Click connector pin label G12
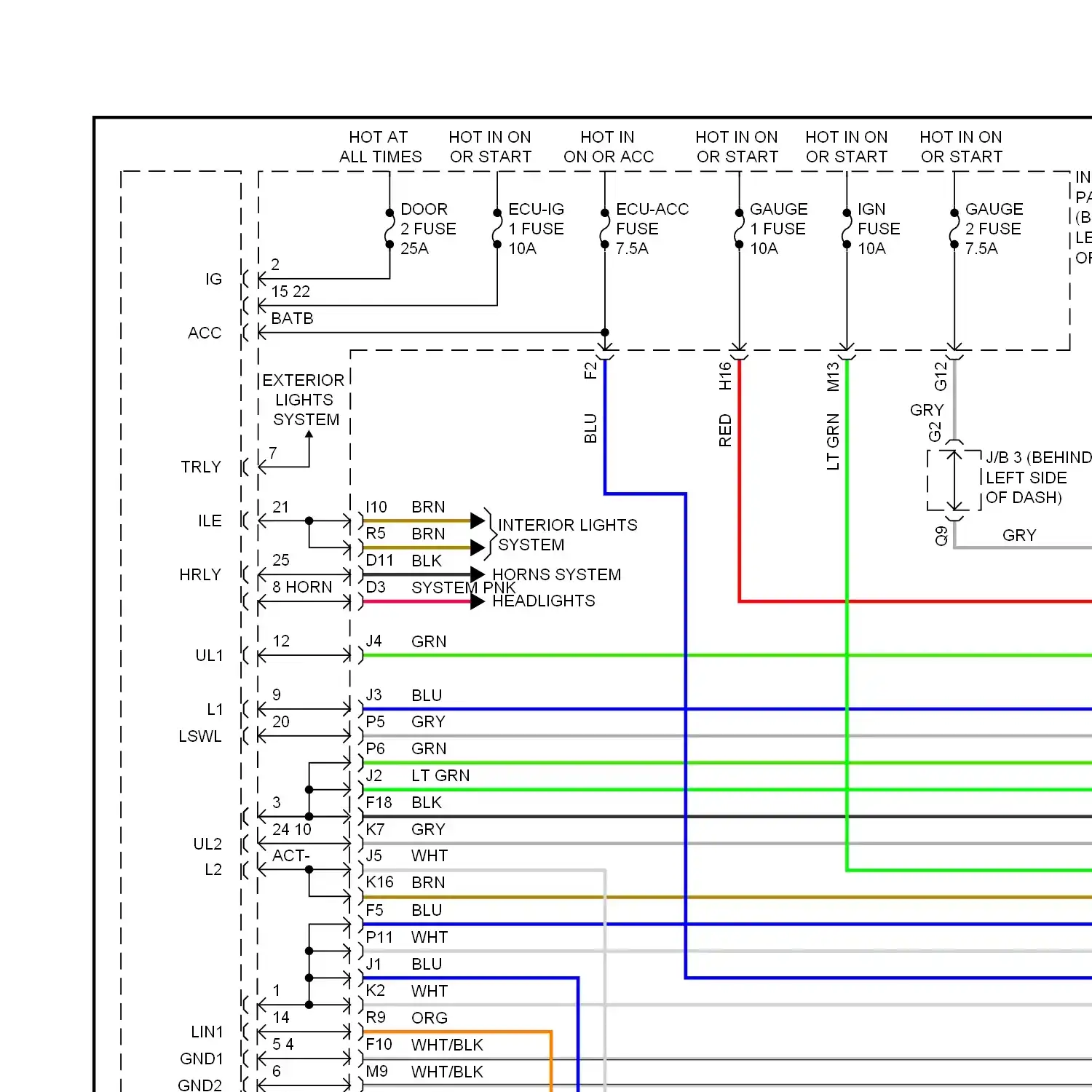The image size is (1092, 1092). pyautogui.click(x=941, y=376)
